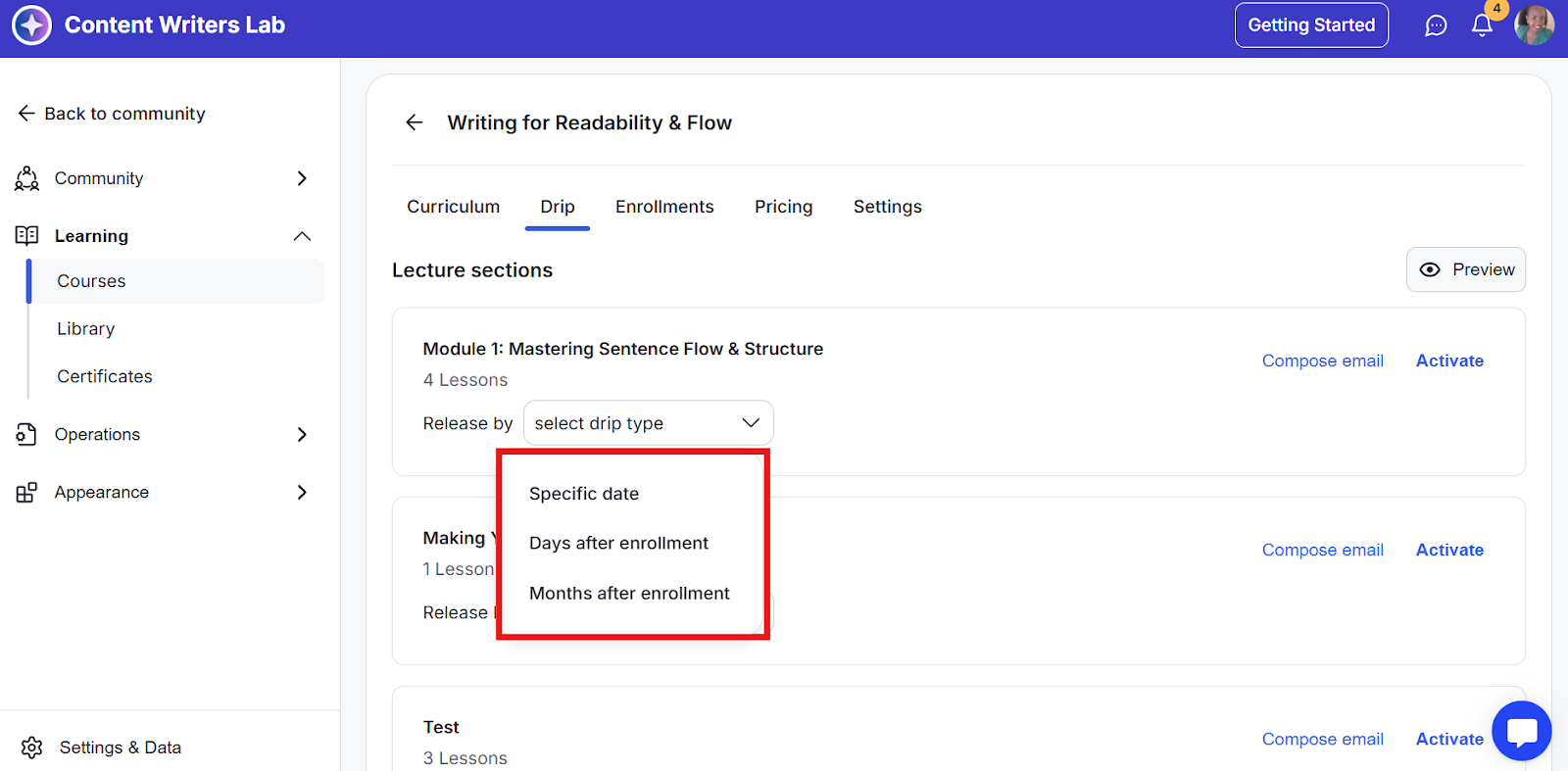Viewport: 1568px width, 771px height.
Task: Click the Community people icon
Action: pyautogui.click(x=27, y=178)
